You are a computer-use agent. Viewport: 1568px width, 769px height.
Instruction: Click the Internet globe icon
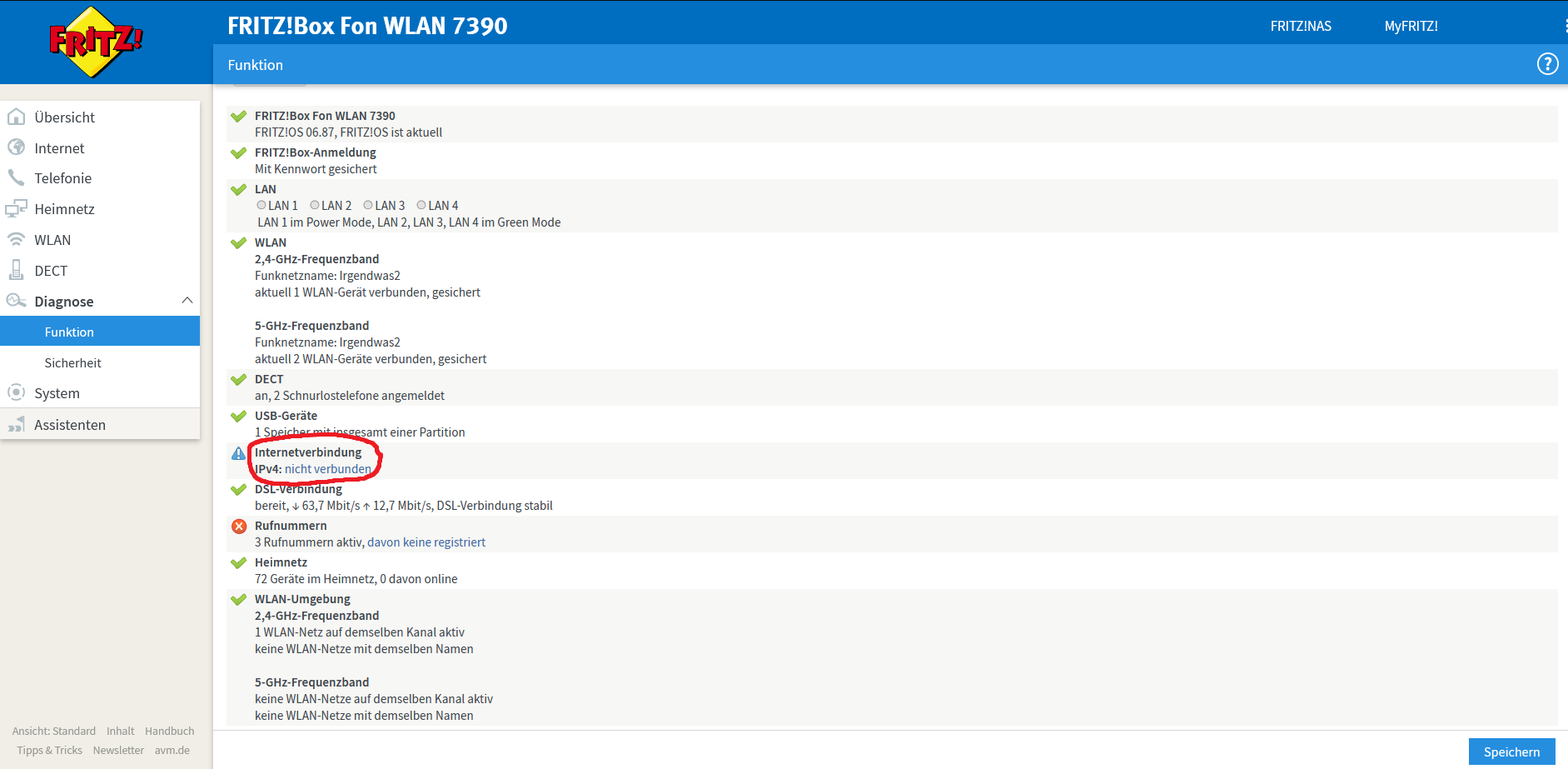tap(16, 147)
